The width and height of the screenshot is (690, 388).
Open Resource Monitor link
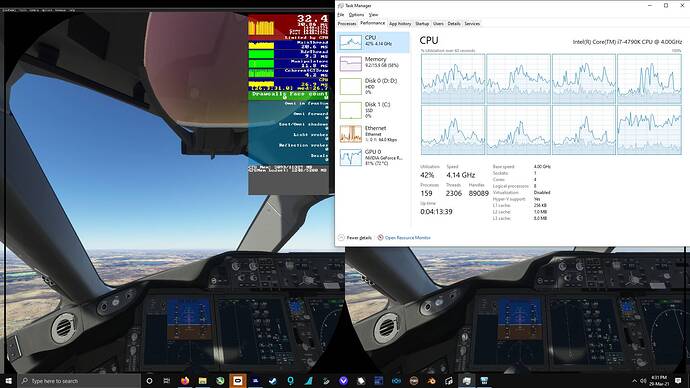(x=407, y=238)
